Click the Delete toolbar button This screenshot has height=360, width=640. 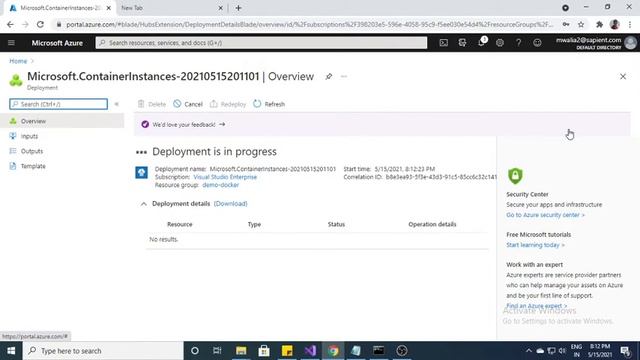click(x=152, y=104)
